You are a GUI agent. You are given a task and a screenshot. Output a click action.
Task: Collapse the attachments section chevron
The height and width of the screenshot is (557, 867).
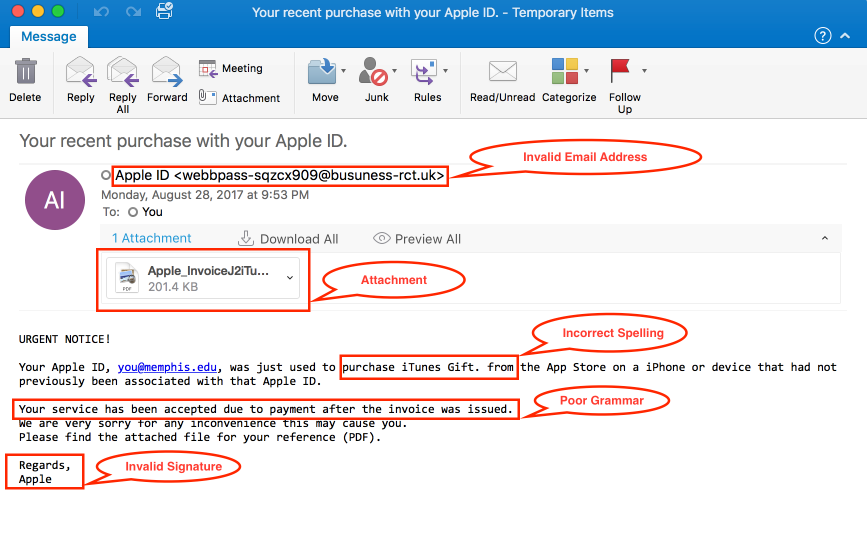(825, 239)
